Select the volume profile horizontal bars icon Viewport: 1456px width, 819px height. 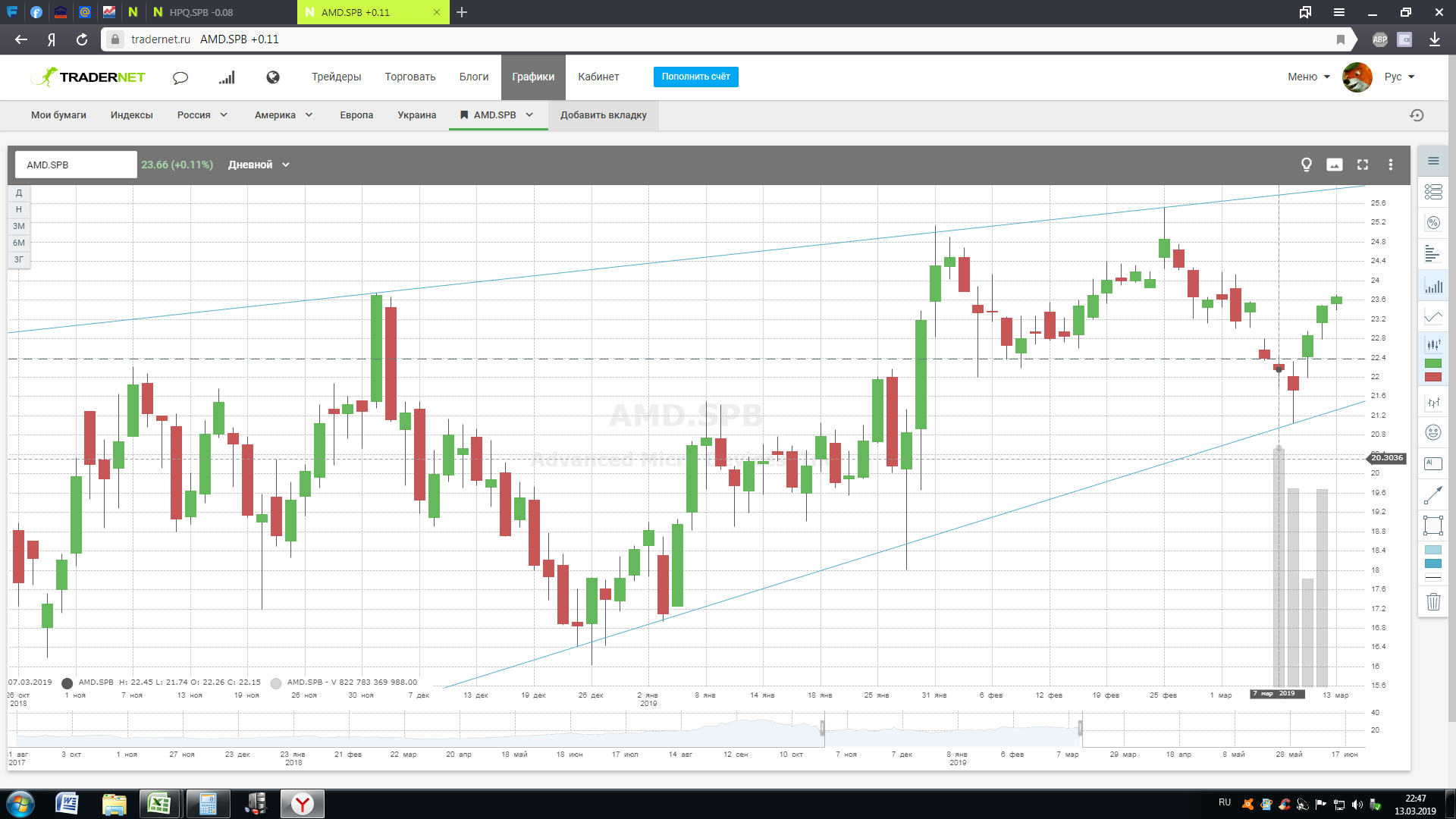1433,254
